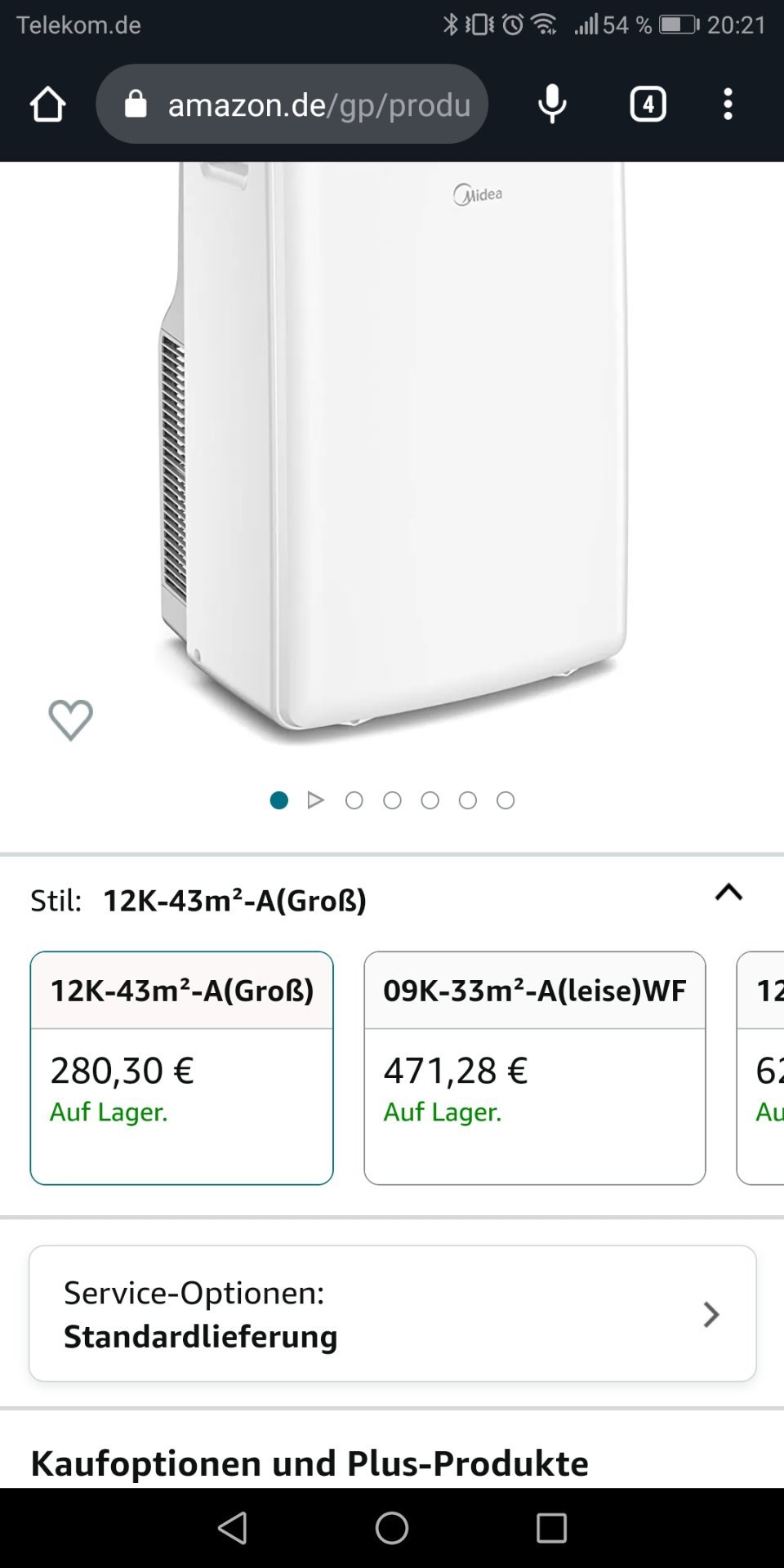Add product to wishlist with heart icon
Screen dimensions: 784x1568
(x=71, y=720)
